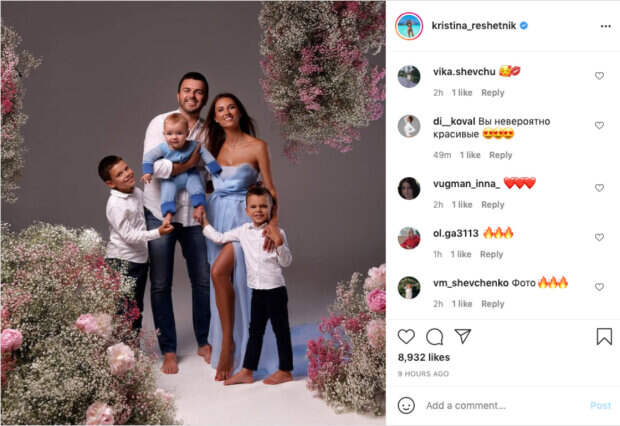Open emoji picker smiley icon

coord(406,405)
